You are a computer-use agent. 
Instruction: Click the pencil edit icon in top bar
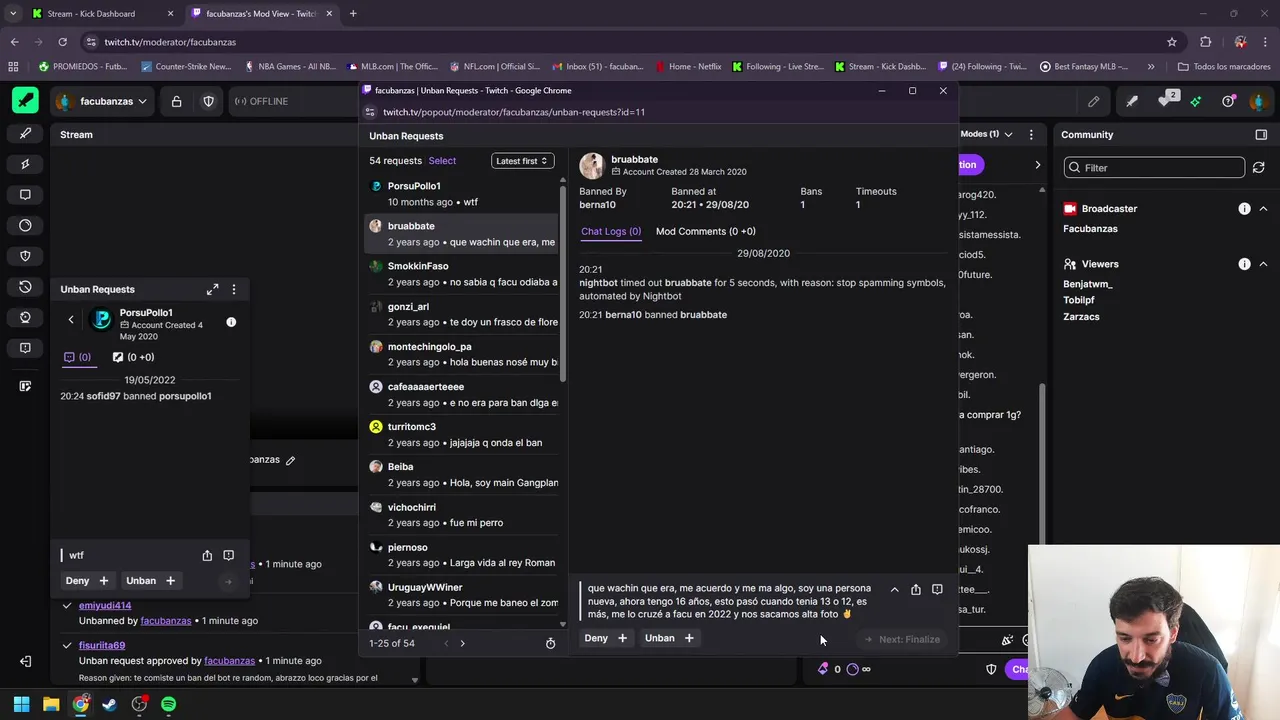click(x=1094, y=101)
